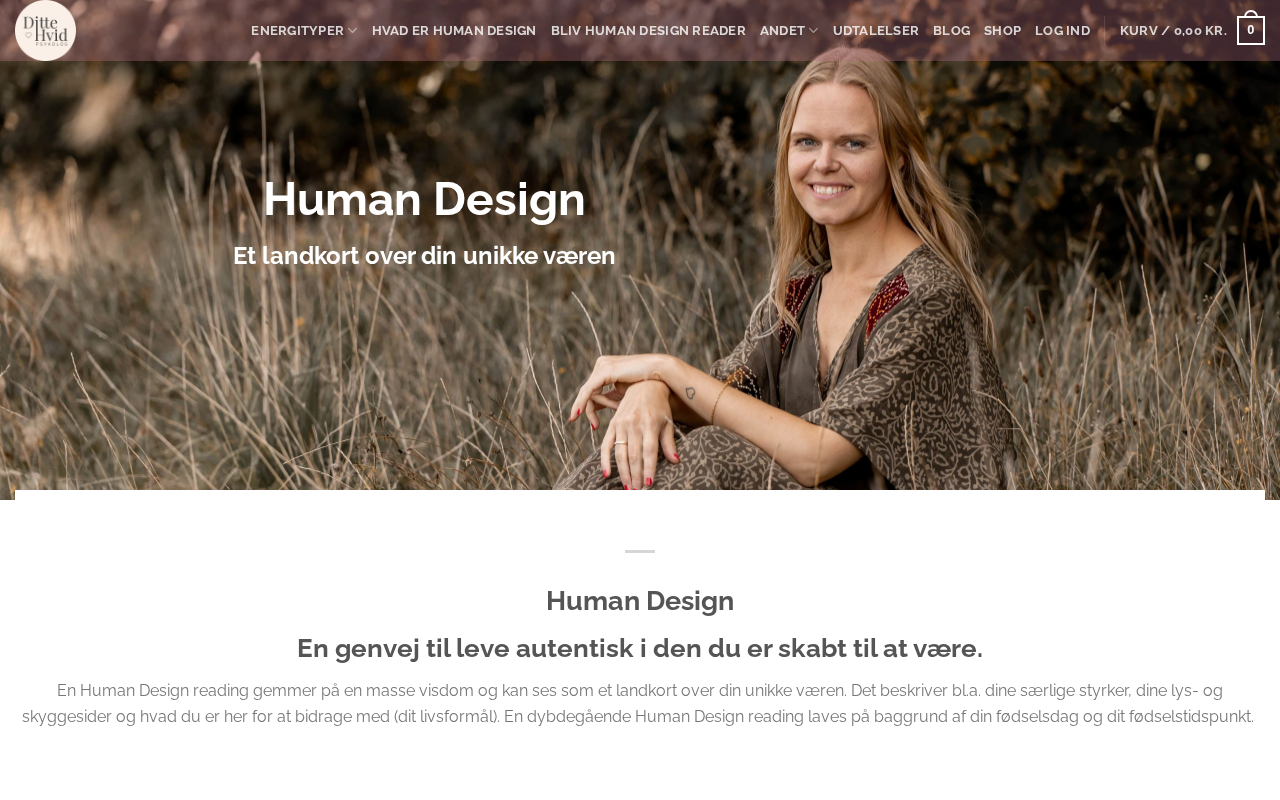The height and width of the screenshot is (800, 1280).
Task: Open the Energityper menu
Action: click(x=297, y=31)
